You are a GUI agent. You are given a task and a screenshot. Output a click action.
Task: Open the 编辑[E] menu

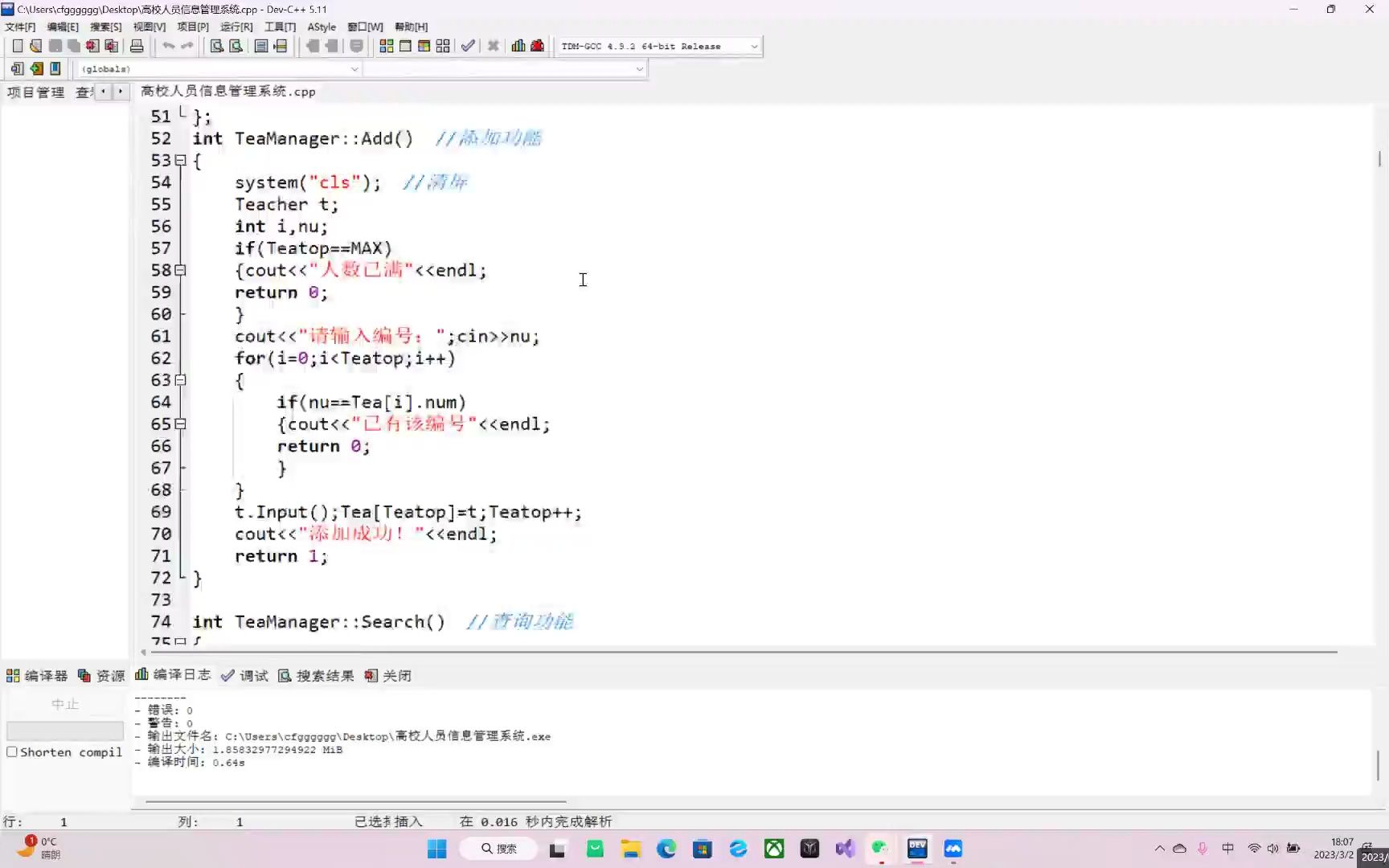click(63, 27)
